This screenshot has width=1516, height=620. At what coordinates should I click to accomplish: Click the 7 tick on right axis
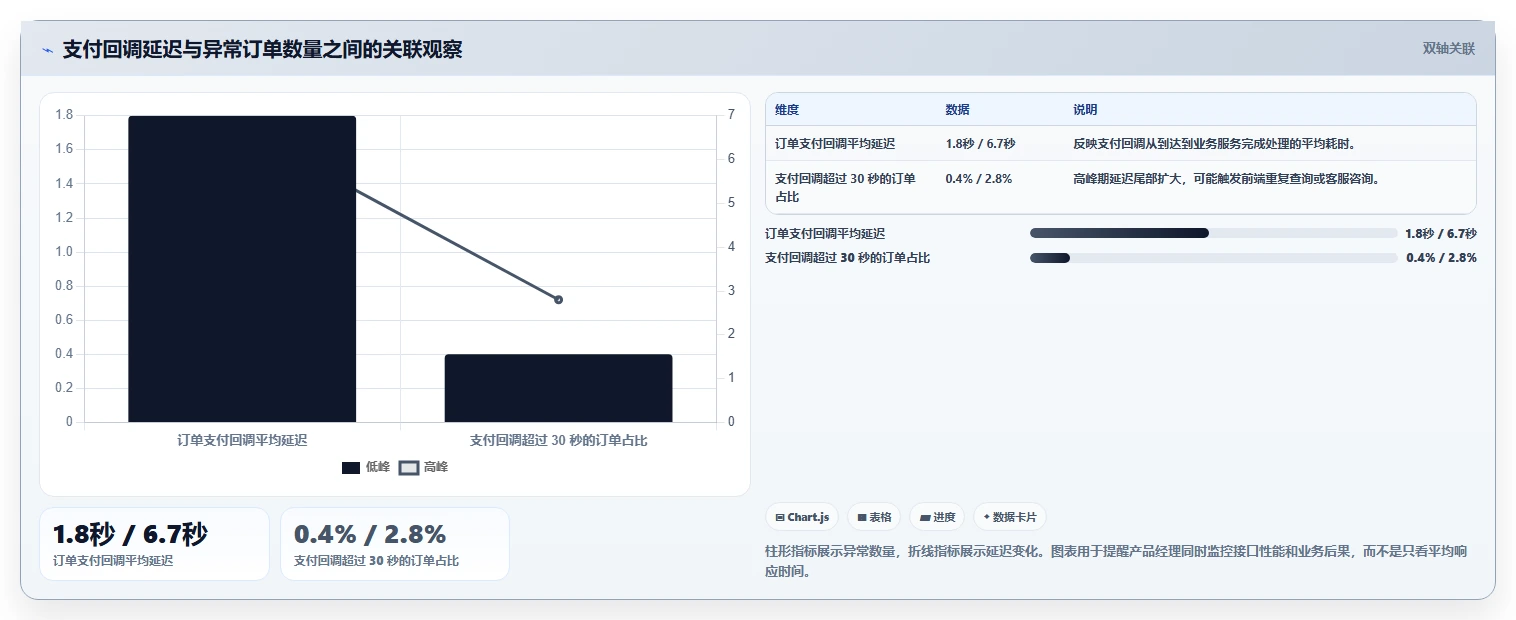(731, 115)
